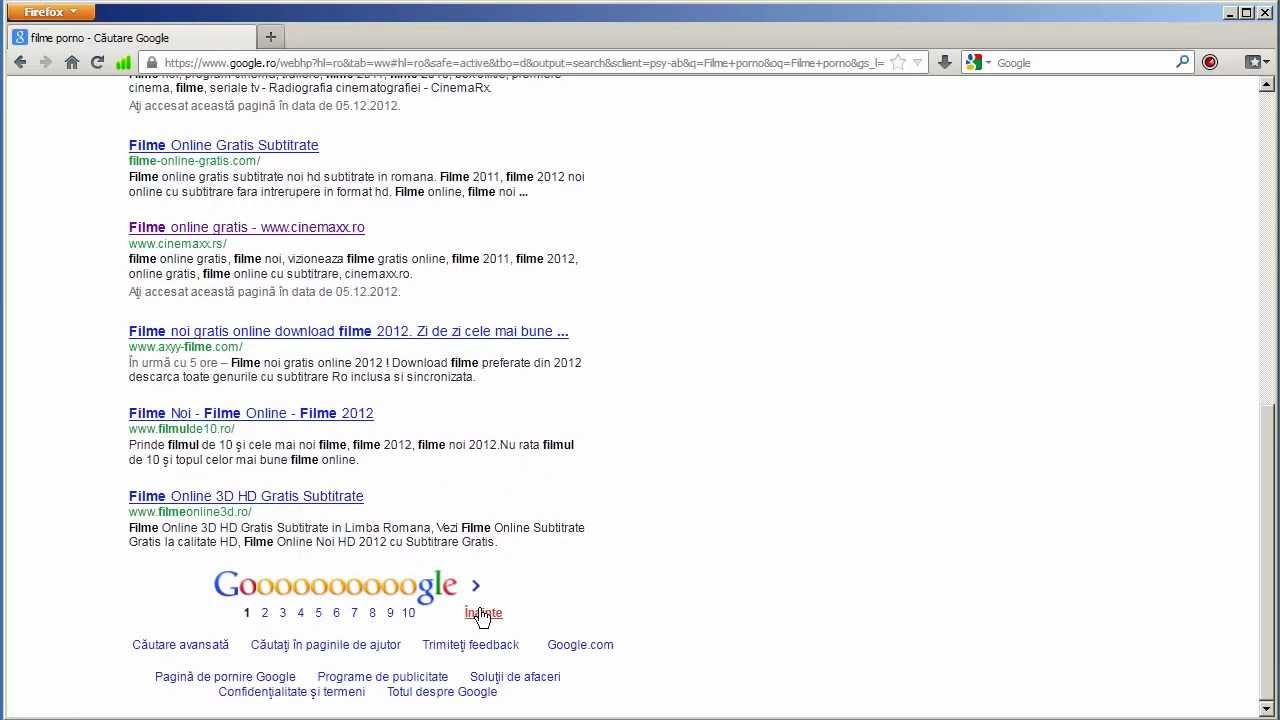
Task: Go to results page 2
Action: pyautogui.click(x=264, y=613)
